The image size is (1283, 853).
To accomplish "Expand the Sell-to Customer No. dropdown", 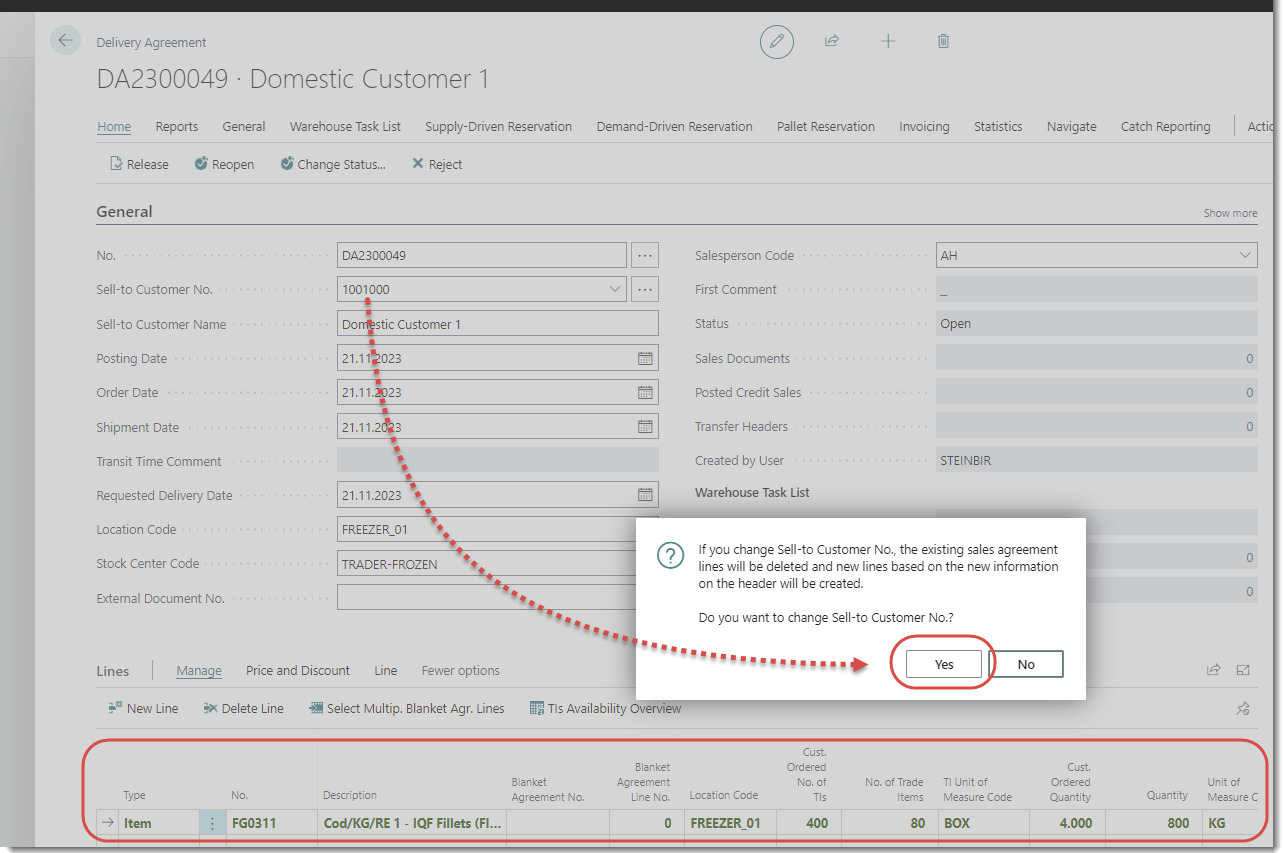I will [x=615, y=290].
